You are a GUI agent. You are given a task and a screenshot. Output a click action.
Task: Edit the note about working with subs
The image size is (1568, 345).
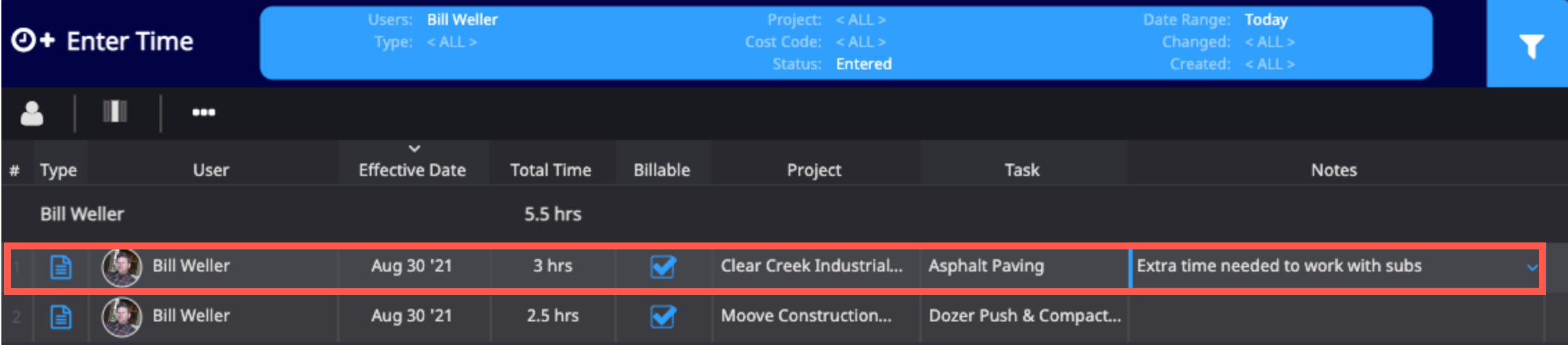(1279, 266)
